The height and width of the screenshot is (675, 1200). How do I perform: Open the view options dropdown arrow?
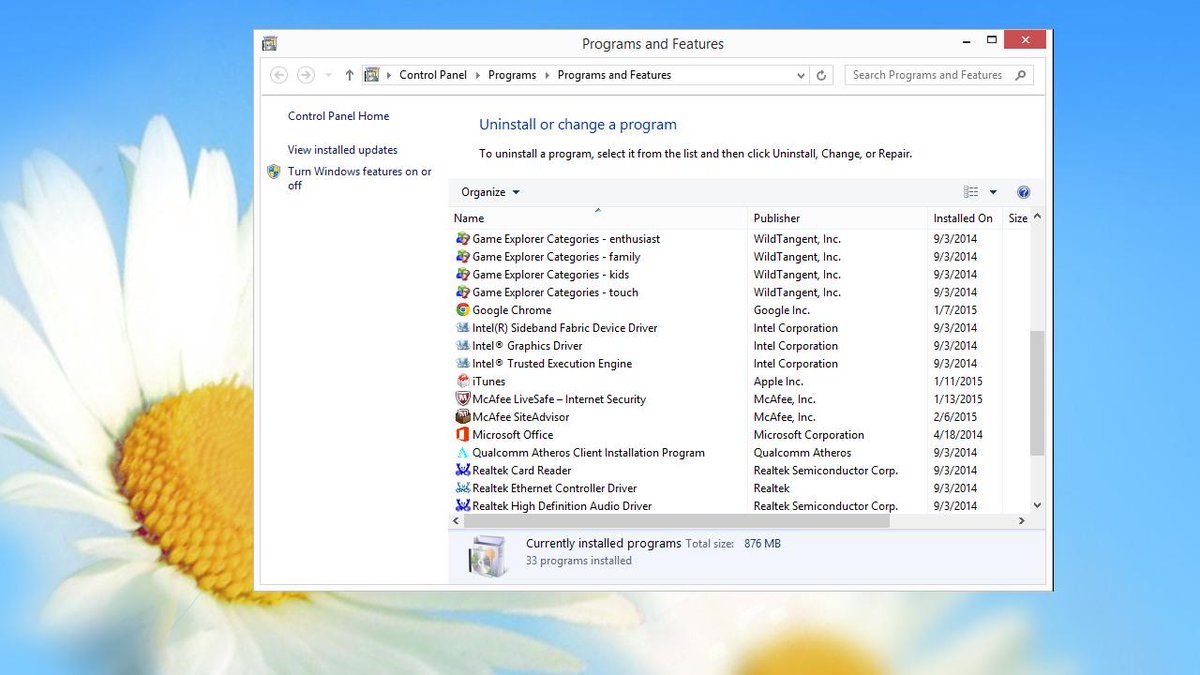point(993,192)
